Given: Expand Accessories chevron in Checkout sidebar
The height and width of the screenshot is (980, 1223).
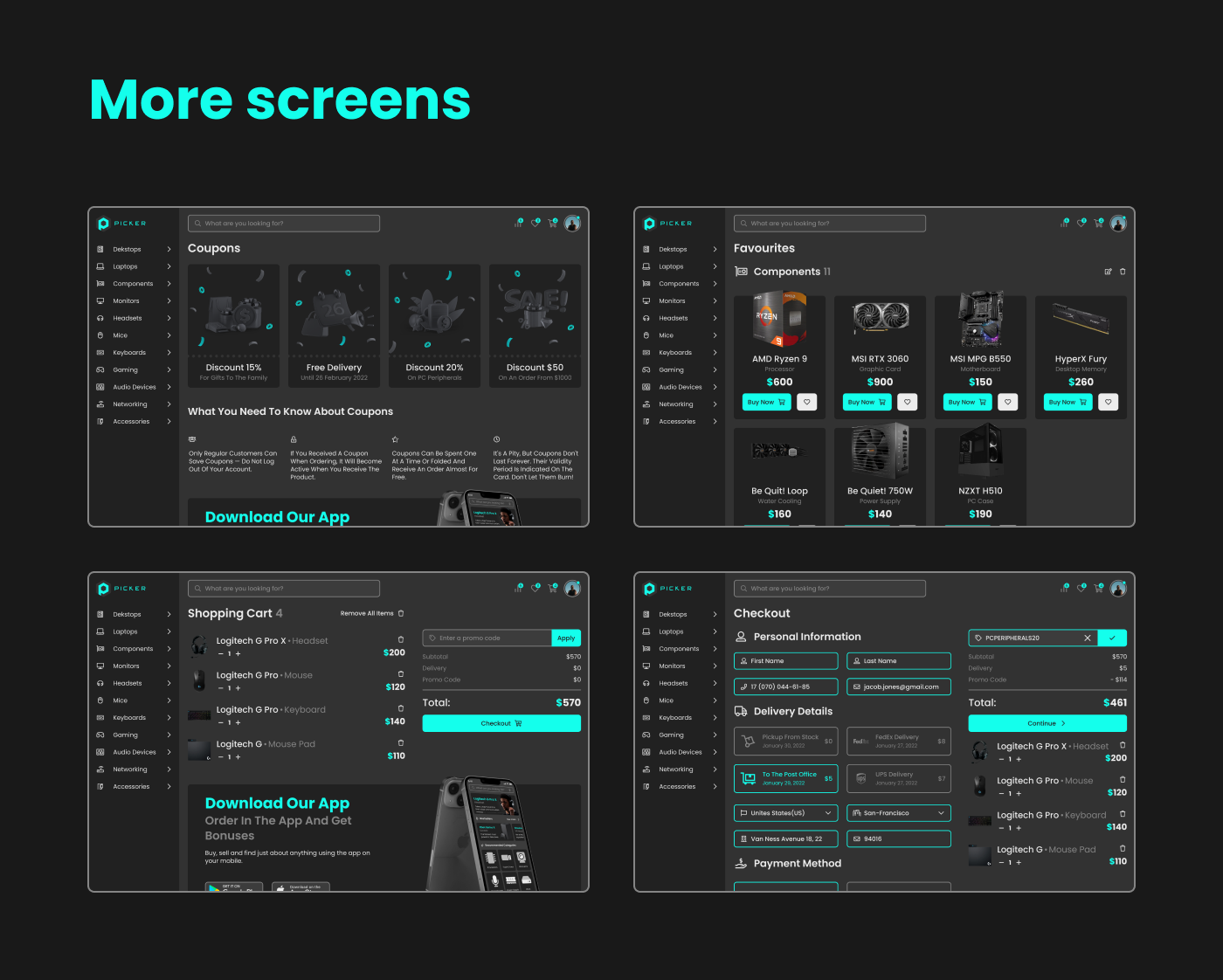Looking at the screenshot, I should coord(715,787).
